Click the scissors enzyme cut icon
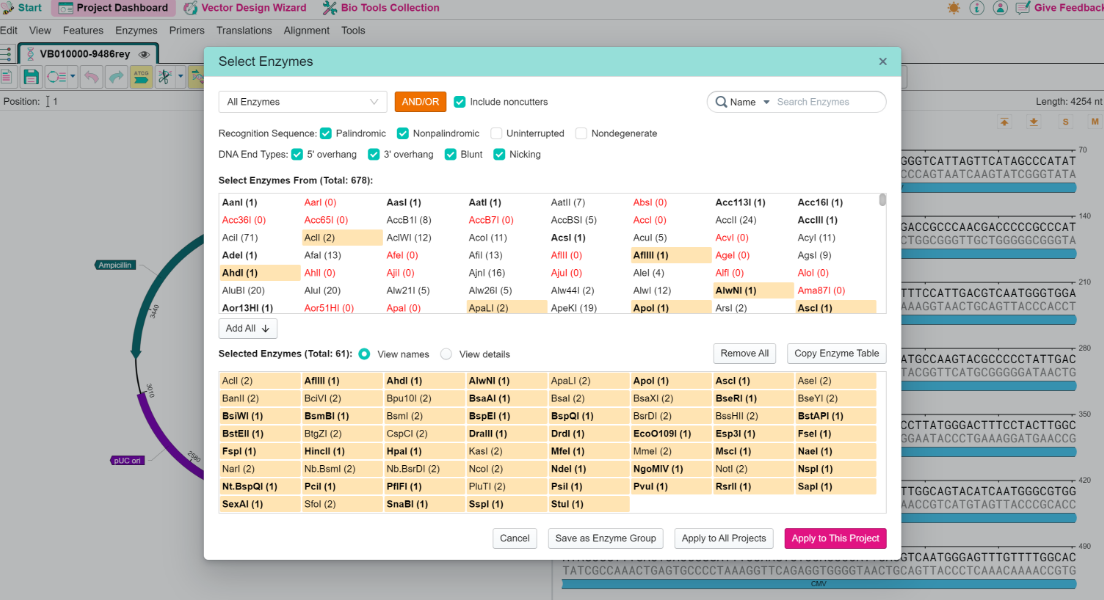Viewport: 1104px width, 600px height. pyautogui.click(x=165, y=77)
